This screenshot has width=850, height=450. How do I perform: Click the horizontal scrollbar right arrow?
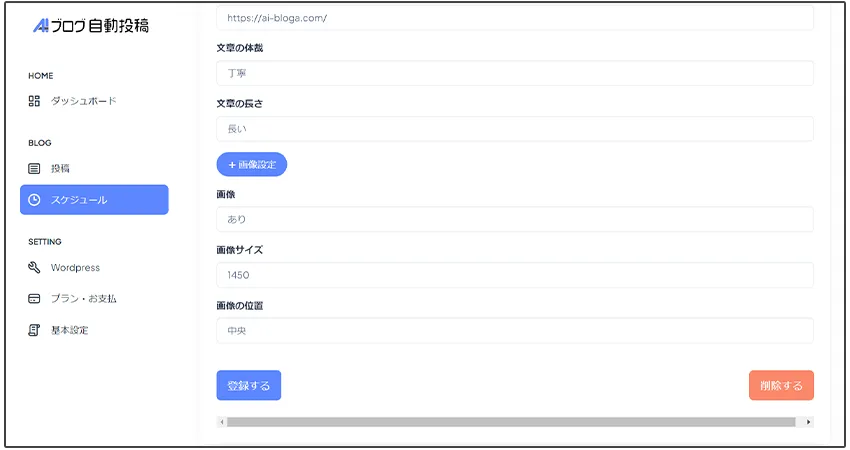click(808, 422)
